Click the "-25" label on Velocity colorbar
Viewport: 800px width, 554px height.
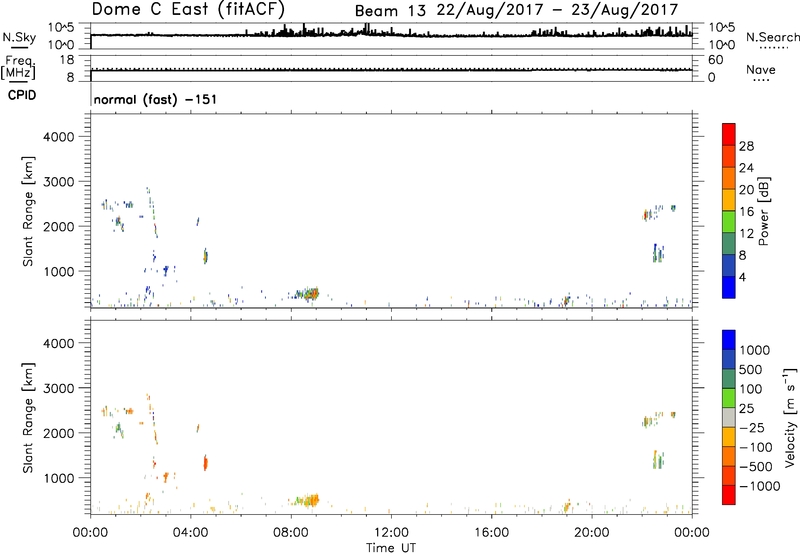coord(752,427)
